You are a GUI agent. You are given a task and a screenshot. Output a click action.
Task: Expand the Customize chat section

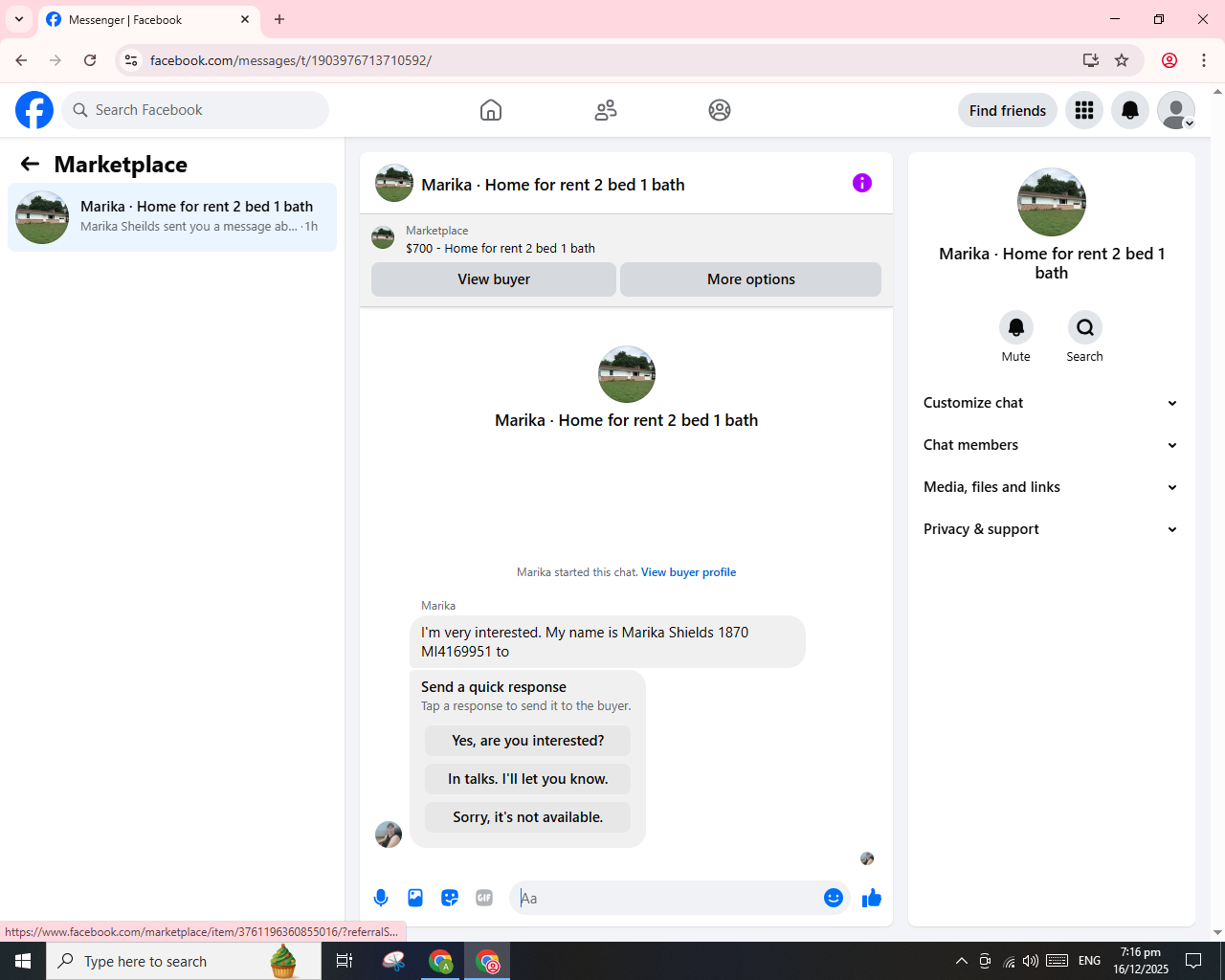1051,403
